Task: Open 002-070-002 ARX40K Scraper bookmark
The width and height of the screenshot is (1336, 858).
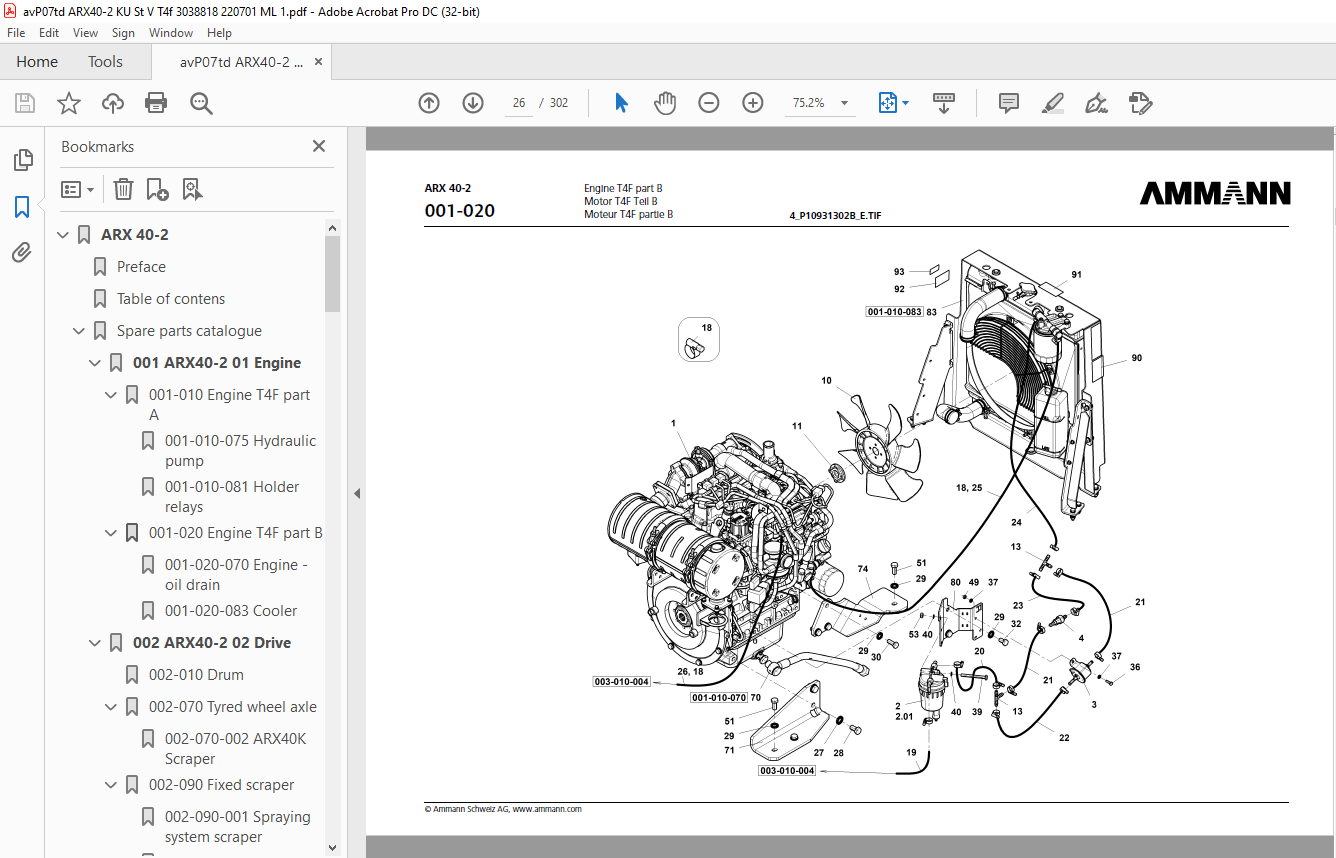Action: [235, 749]
